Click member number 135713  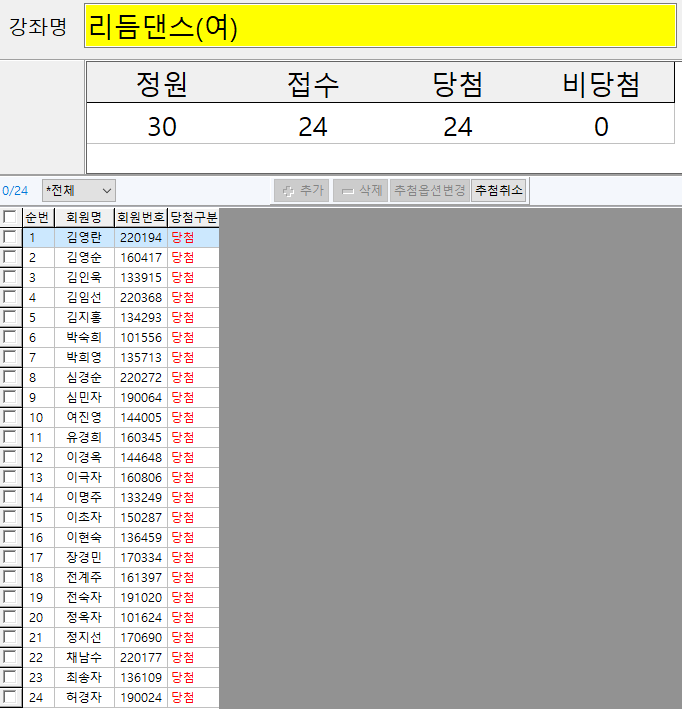[141, 357]
